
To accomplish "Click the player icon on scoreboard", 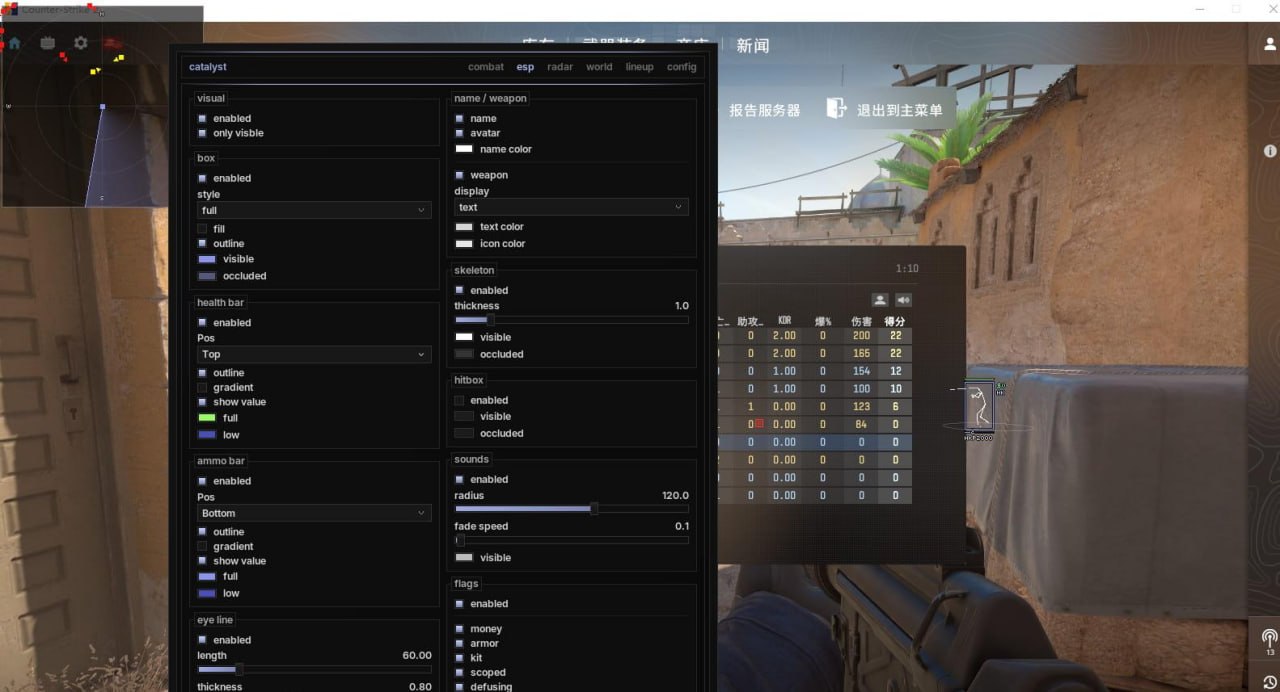I will coord(880,300).
